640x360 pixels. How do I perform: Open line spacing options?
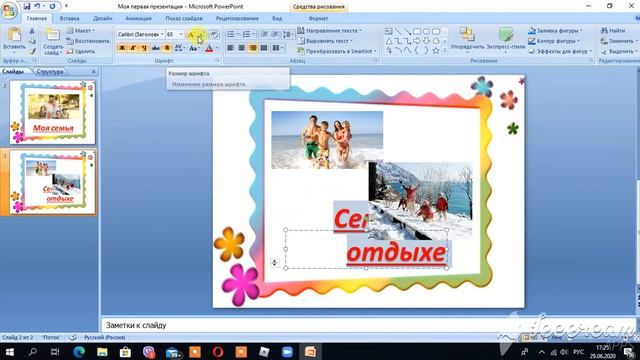[288, 34]
